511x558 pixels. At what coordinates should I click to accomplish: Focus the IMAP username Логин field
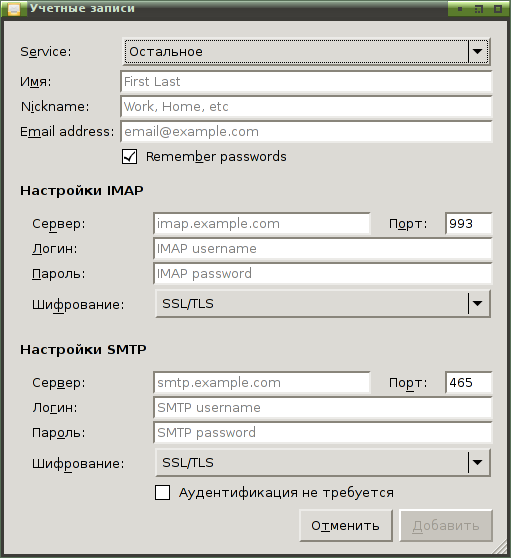pos(323,248)
